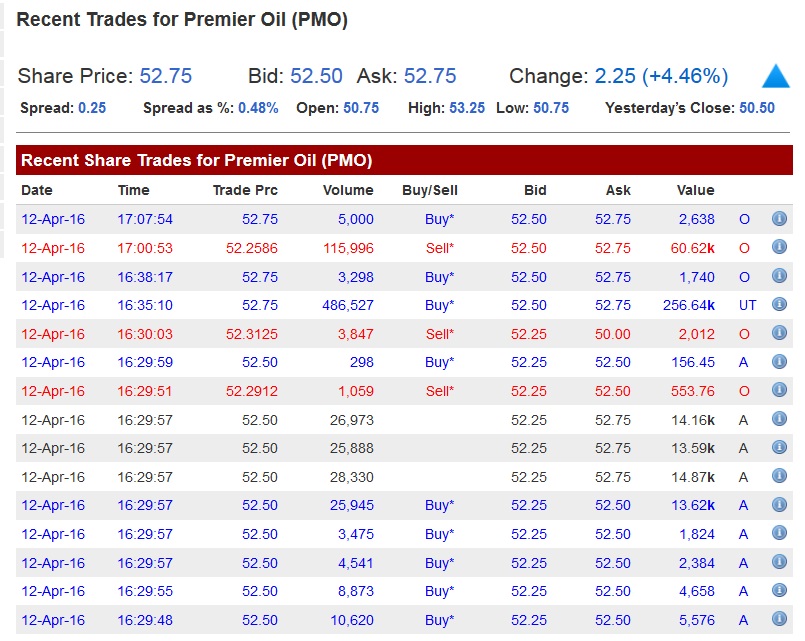
Task: Click info icon on the 16:29:59 trade row
Action: (x=779, y=362)
